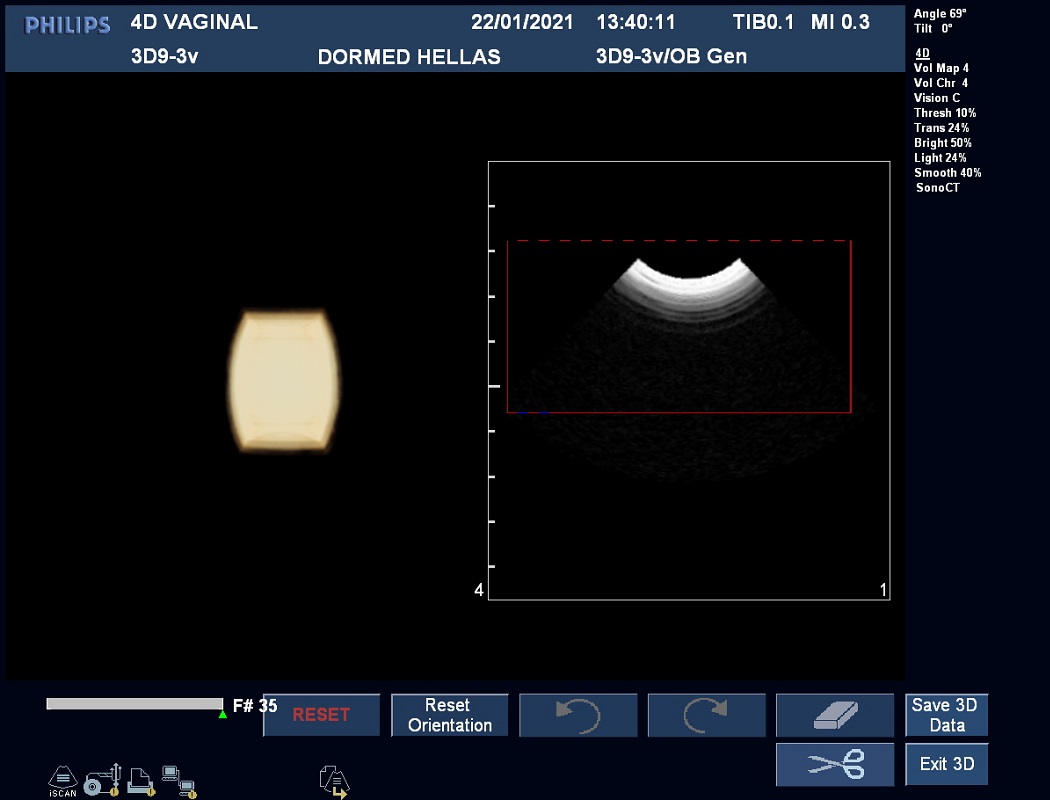
Task: Select the scissors trim tool
Action: [x=834, y=764]
